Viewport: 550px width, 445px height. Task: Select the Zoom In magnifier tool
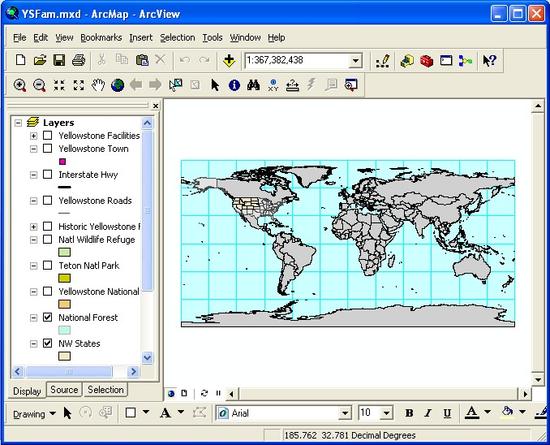[x=20, y=85]
